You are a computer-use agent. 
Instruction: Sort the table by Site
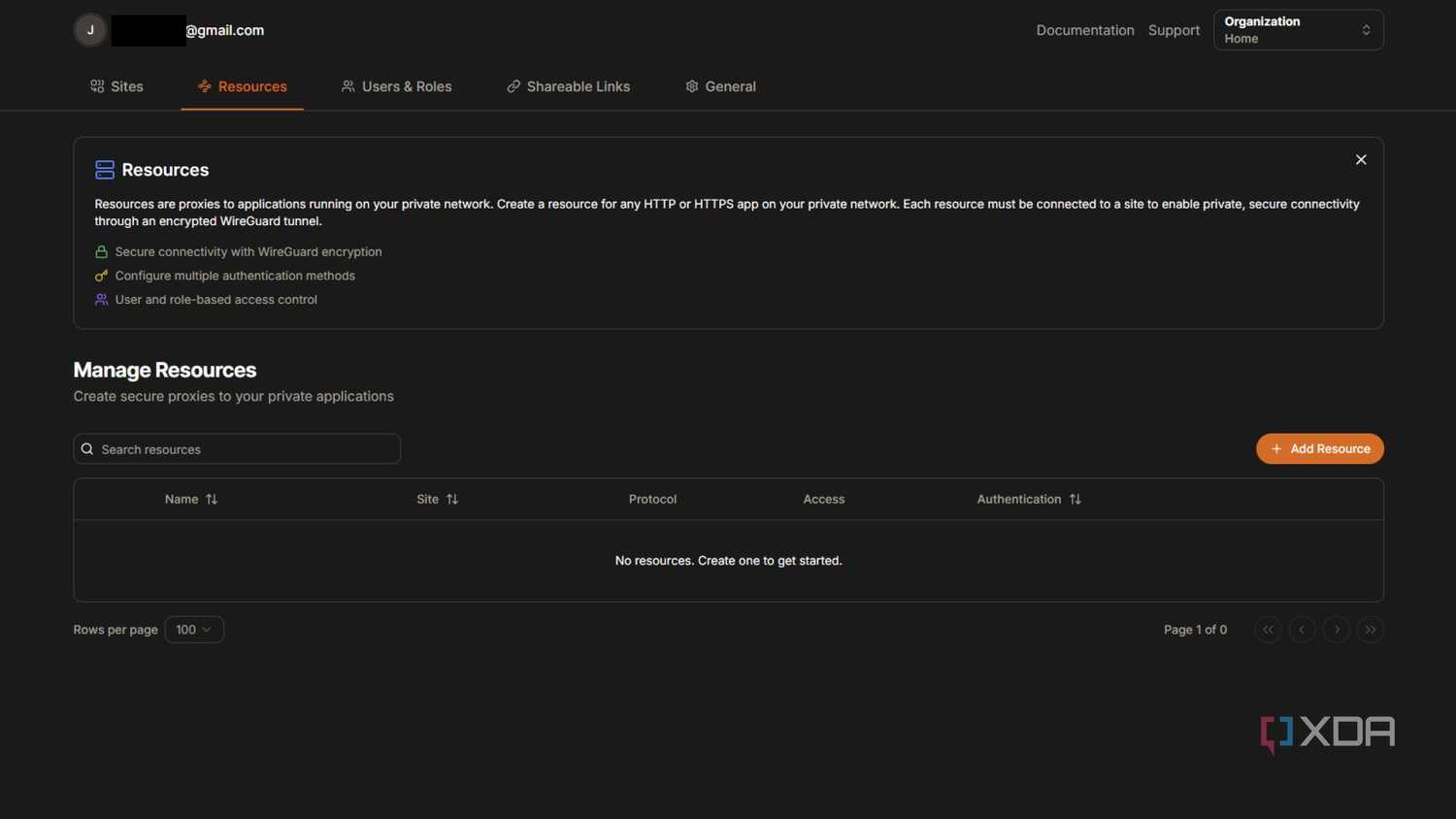[x=438, y=499]
